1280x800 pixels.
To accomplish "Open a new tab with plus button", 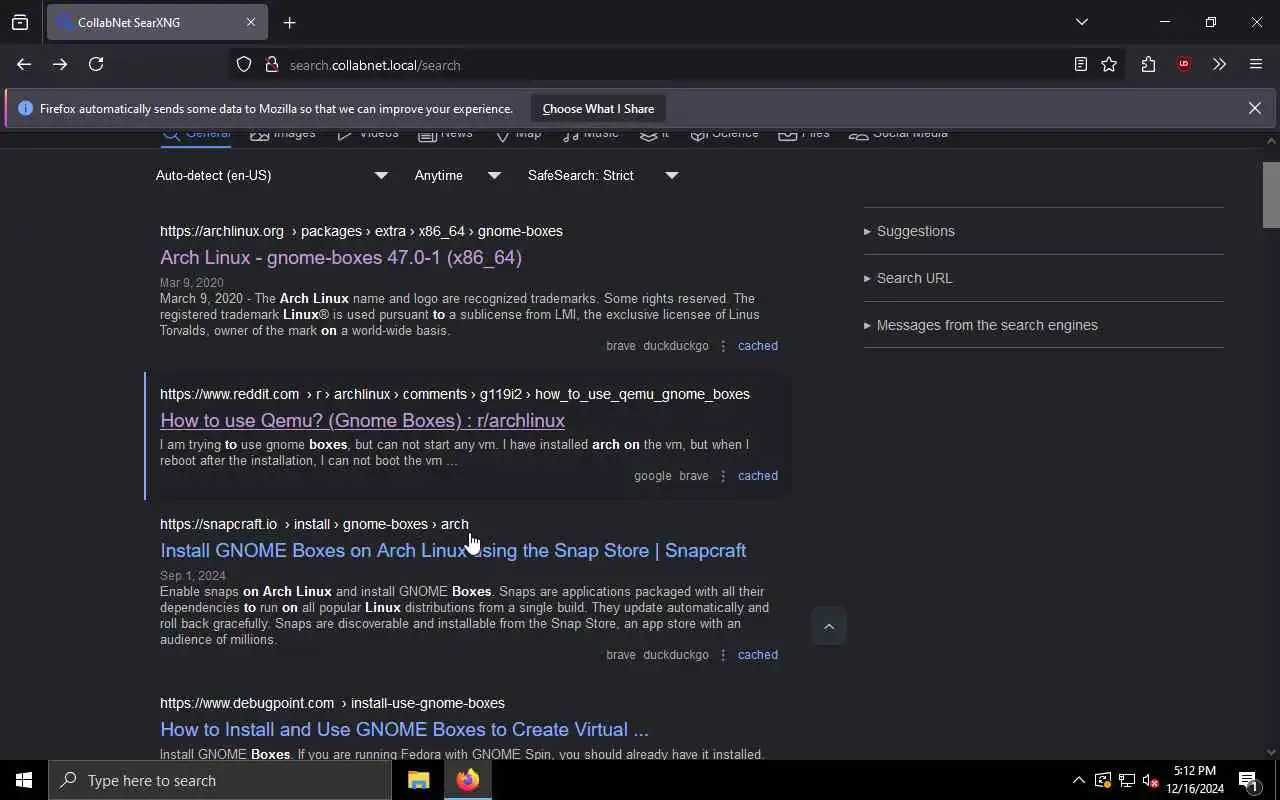I will (x=289, y=22).
